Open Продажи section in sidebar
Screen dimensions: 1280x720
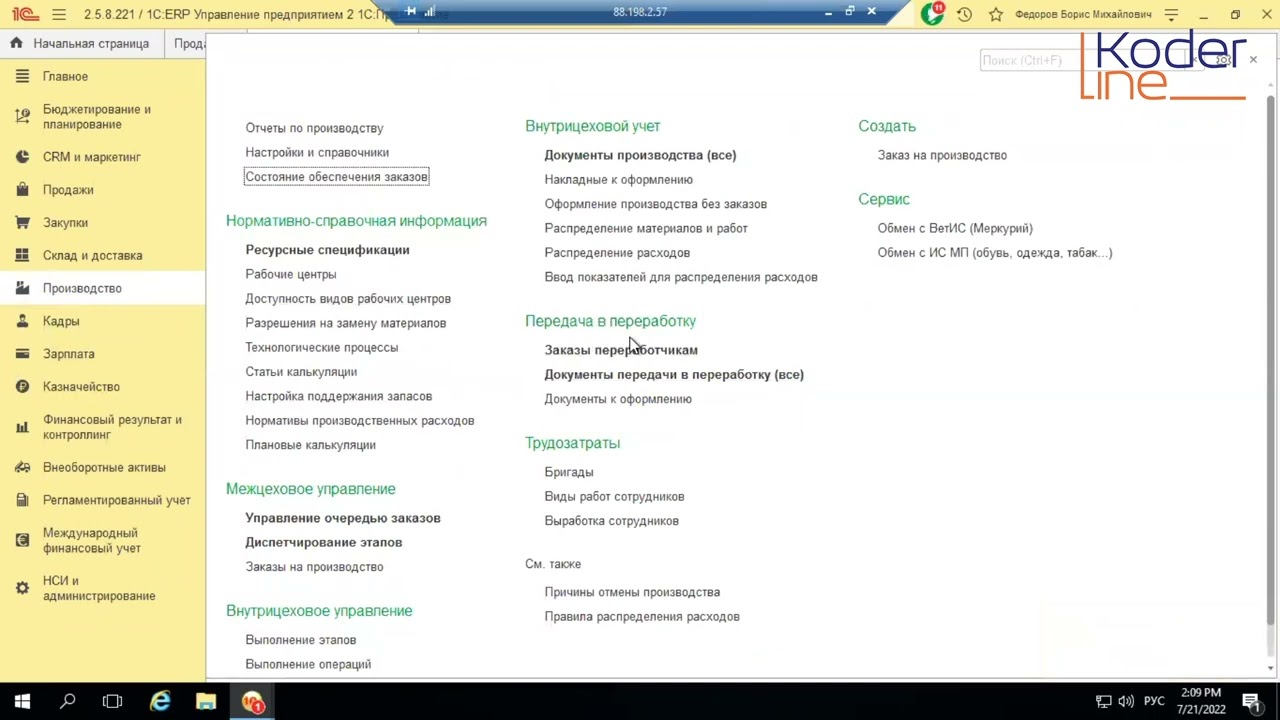tap(68, 190)
